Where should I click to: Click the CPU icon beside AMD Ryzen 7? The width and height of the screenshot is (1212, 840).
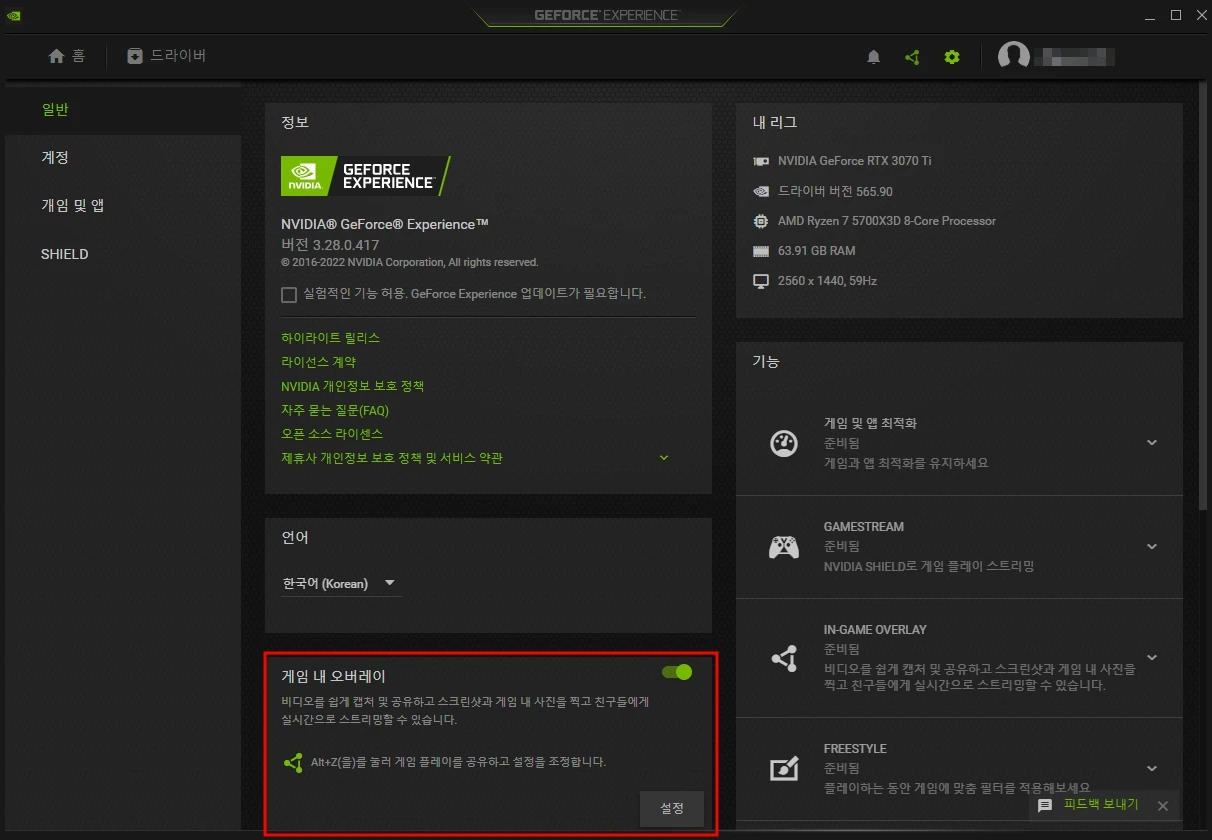[x=761, y=221]
